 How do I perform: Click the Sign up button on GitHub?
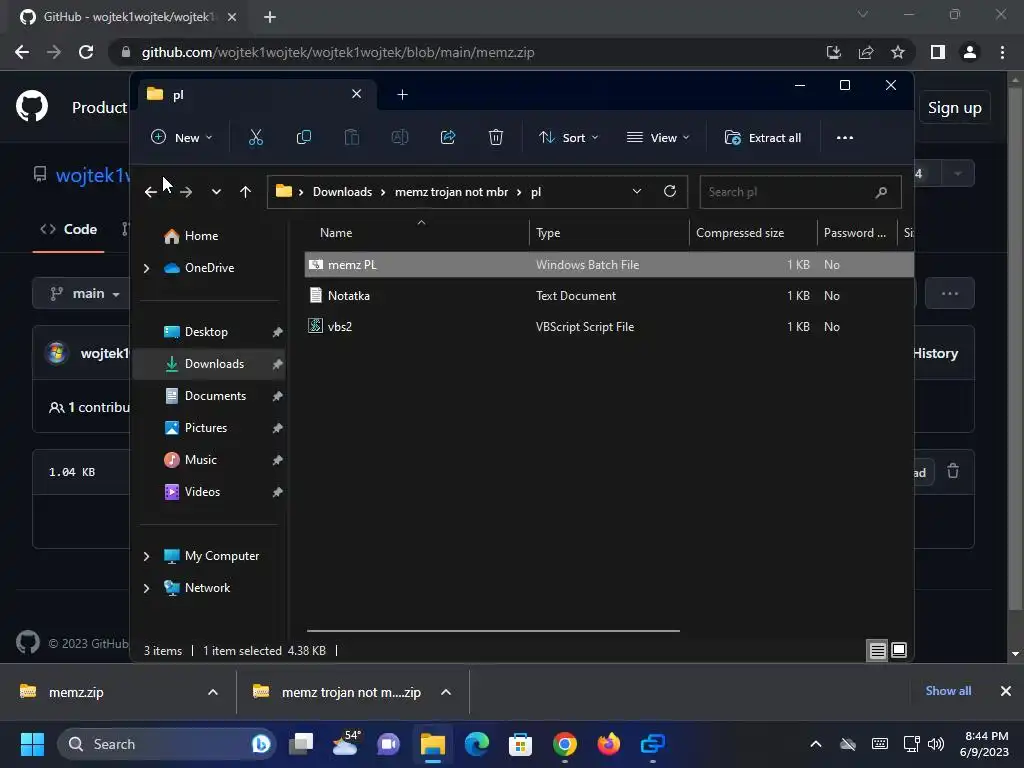coord(955,108)
